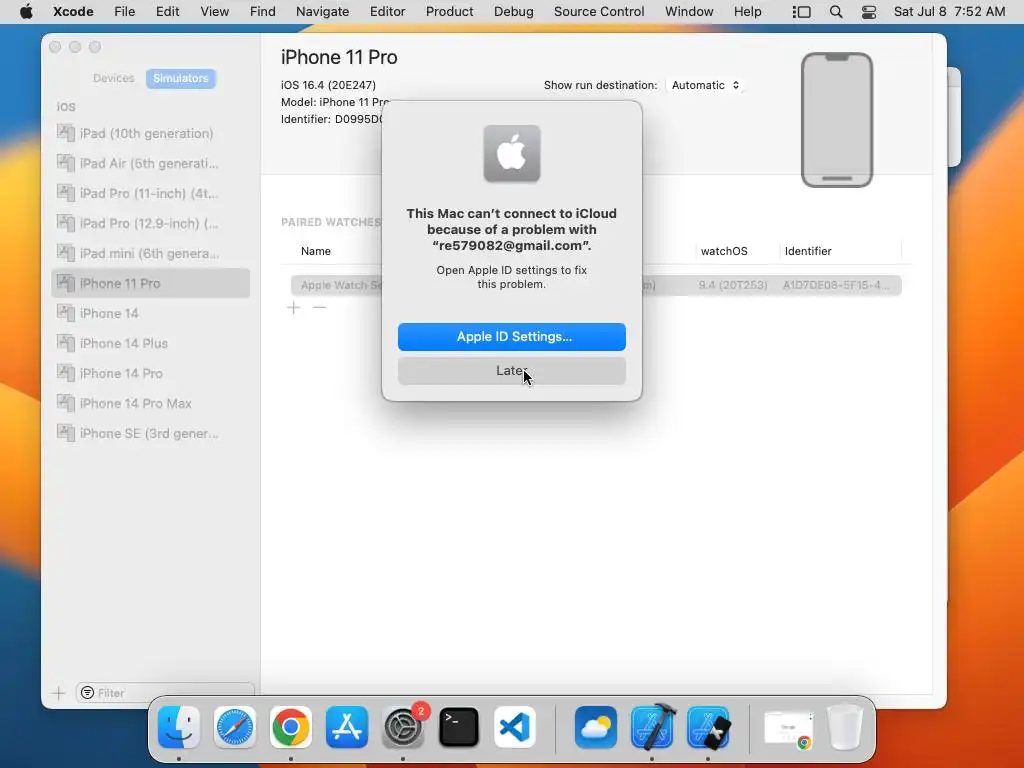
Task: Open Visual Studio Code from the Dock
Action: click(x=515, y=727)
